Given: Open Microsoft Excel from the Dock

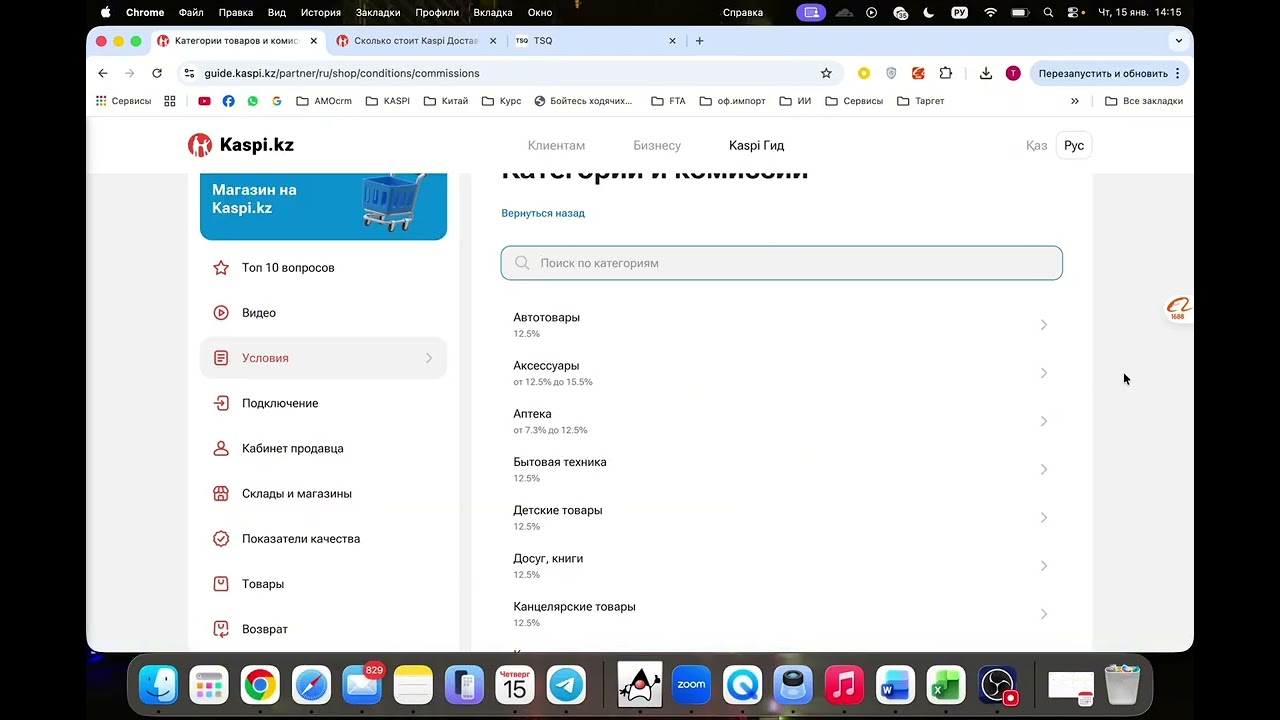Looking at the screenshot, I should click(x=945, y=686).
